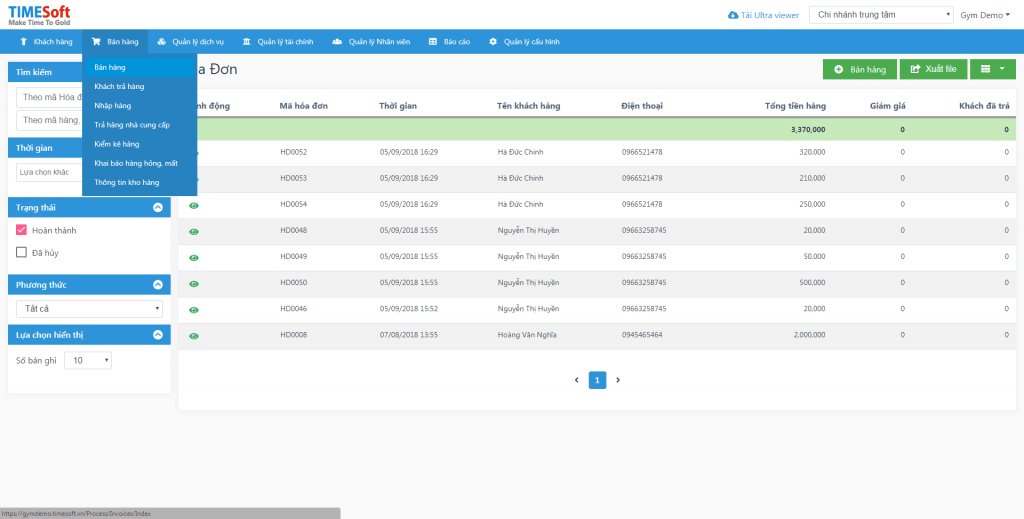The width and height of the screenshot is (1024, 519).
Task: Open the column display grid dropdown button
Action: pos(992,69)
